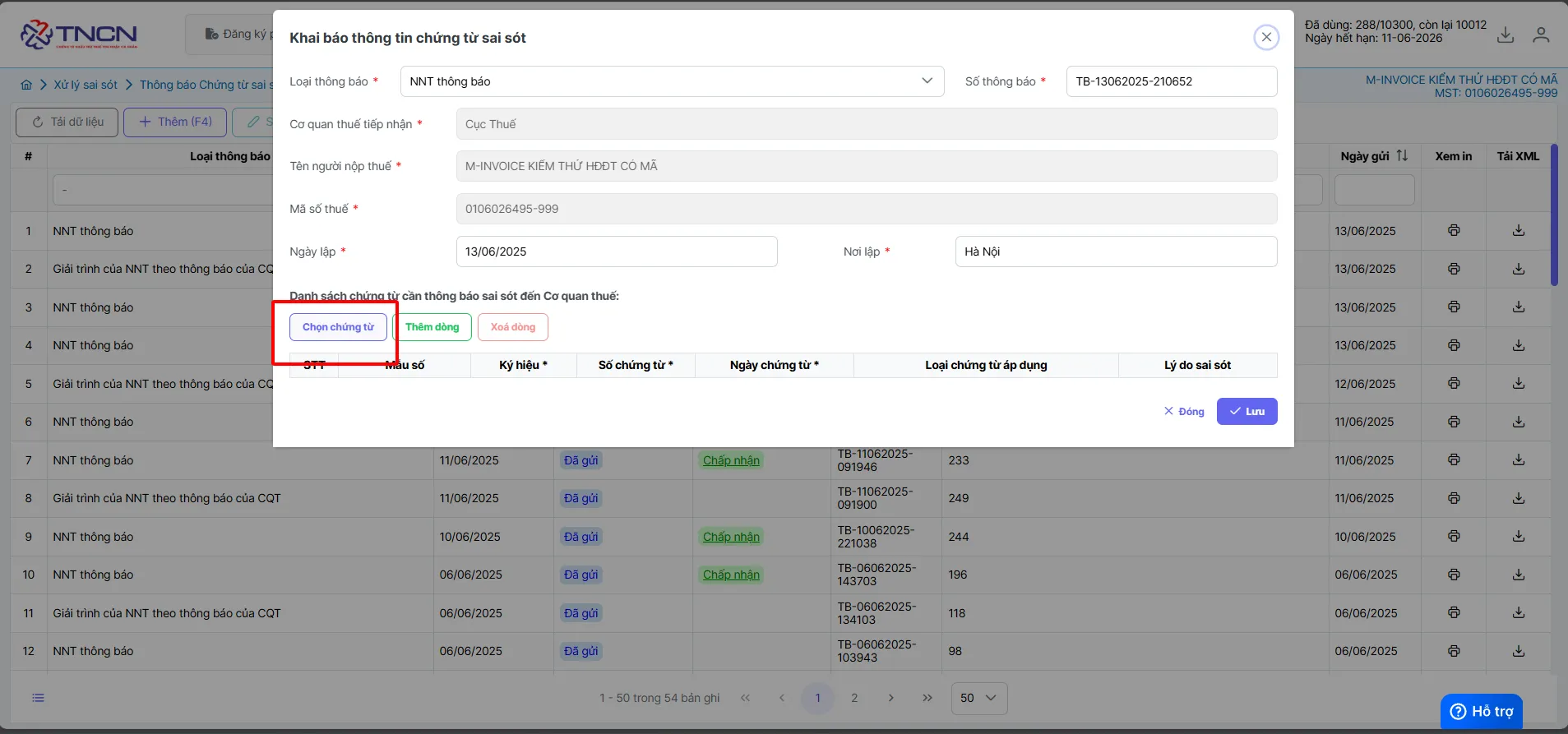Go to page 2 of pagination
1568x734 pixels.
(x=854, y=698)
